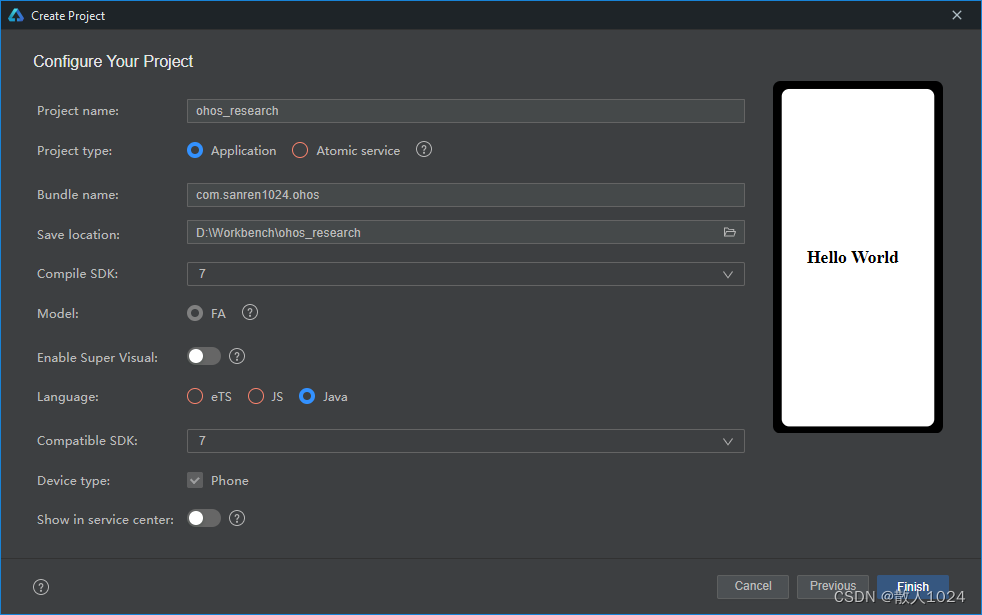
Task: Browse folder for Save location
Action: click(x=730, y=232)
